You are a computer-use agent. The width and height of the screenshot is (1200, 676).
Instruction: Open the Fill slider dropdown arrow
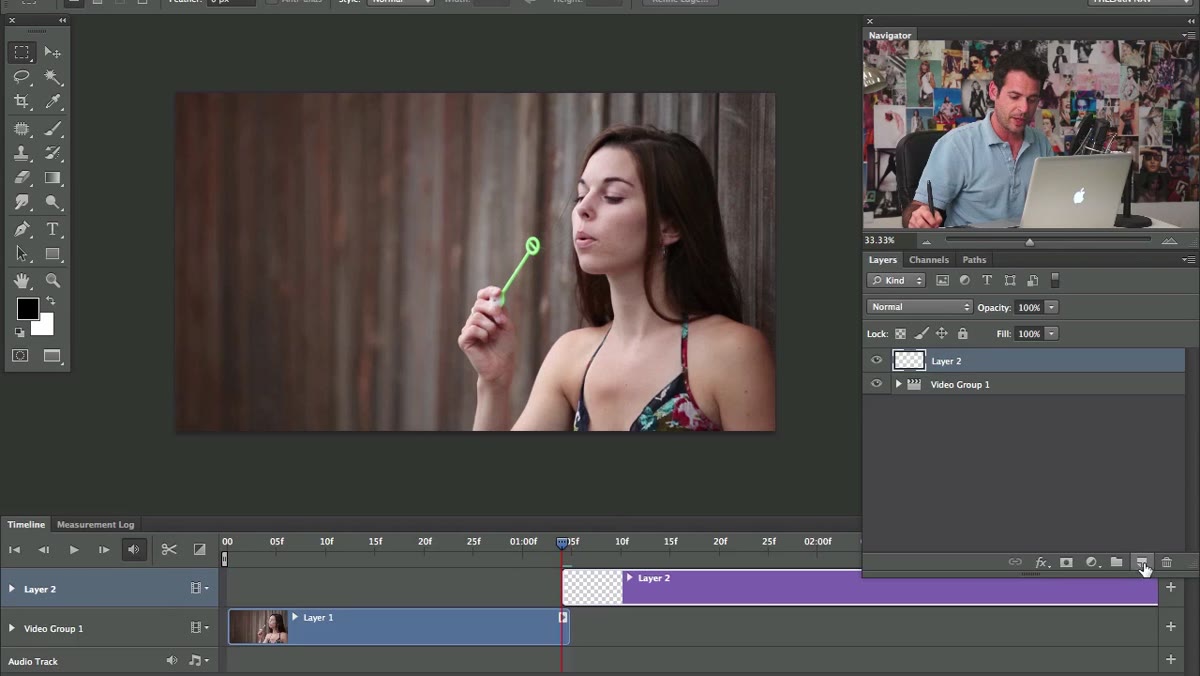(x=1051, y=333)
